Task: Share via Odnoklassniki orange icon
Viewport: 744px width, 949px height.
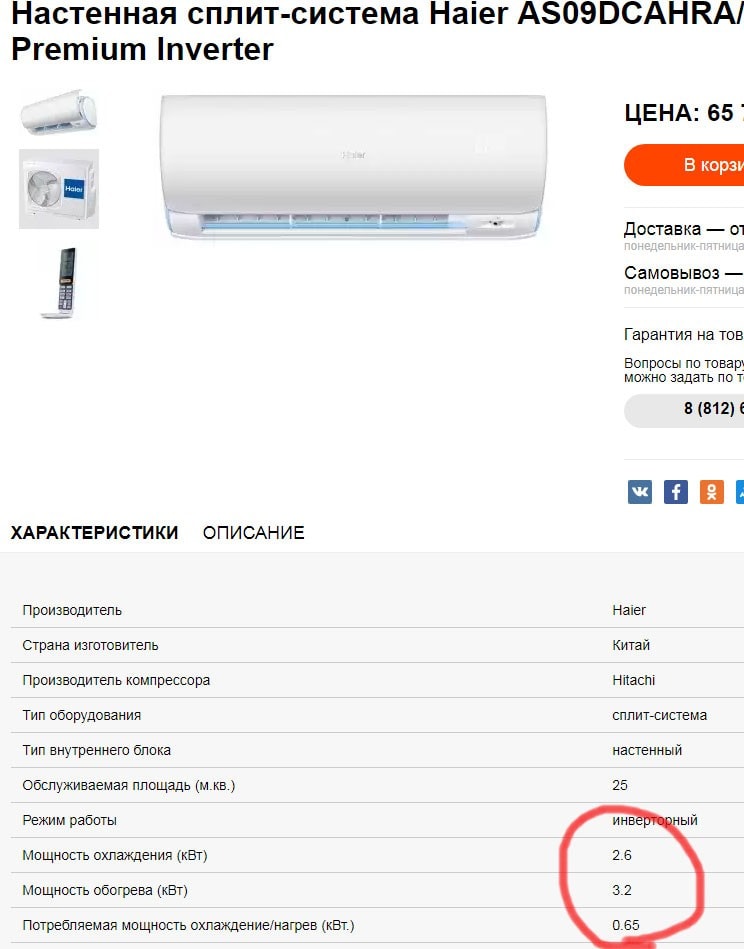Action: [711, 491]
